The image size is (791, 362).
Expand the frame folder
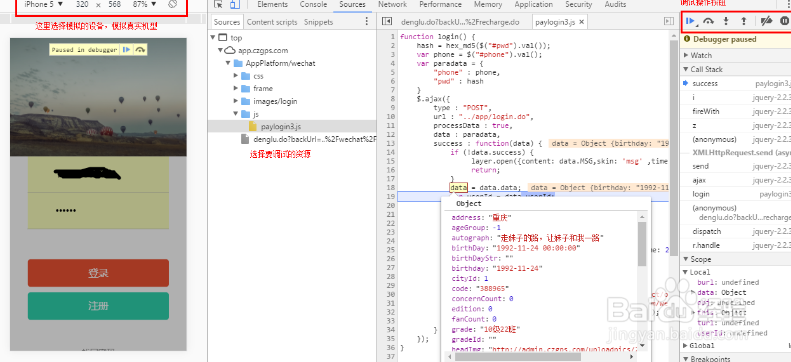pos(236,88)
